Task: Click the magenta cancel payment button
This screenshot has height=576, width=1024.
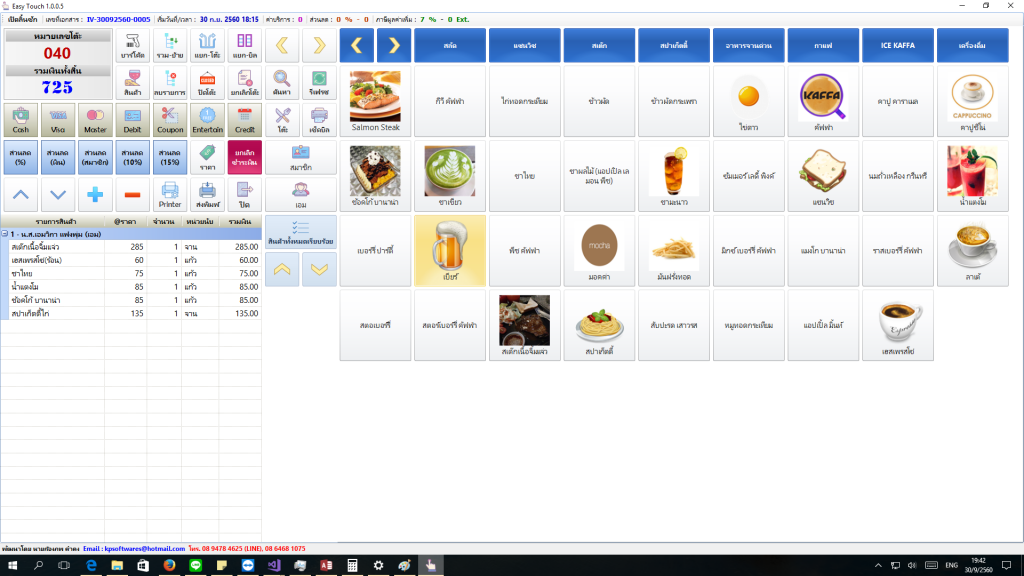Action: [245, 157]
